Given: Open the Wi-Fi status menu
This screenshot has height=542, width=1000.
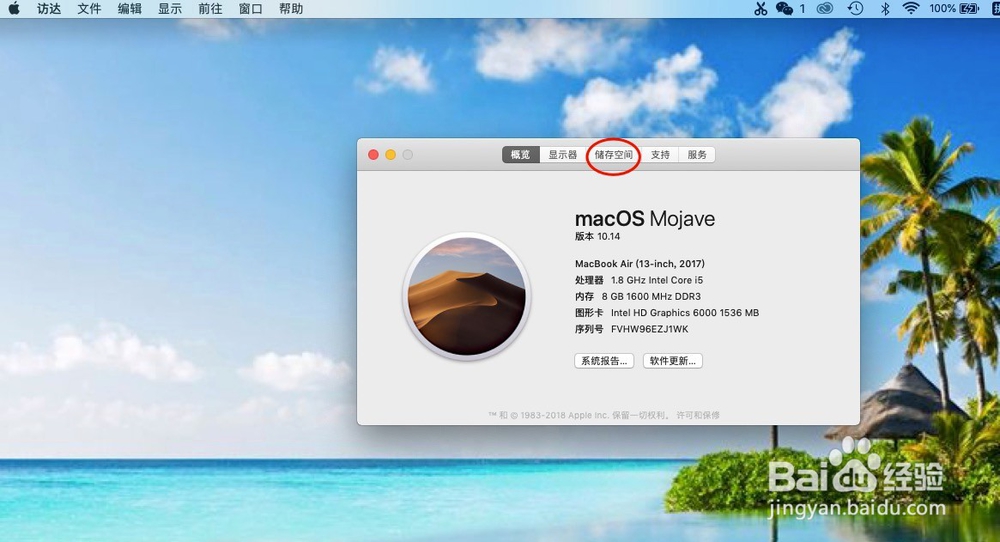Looking at the screenshot, I should click(911, 8).
